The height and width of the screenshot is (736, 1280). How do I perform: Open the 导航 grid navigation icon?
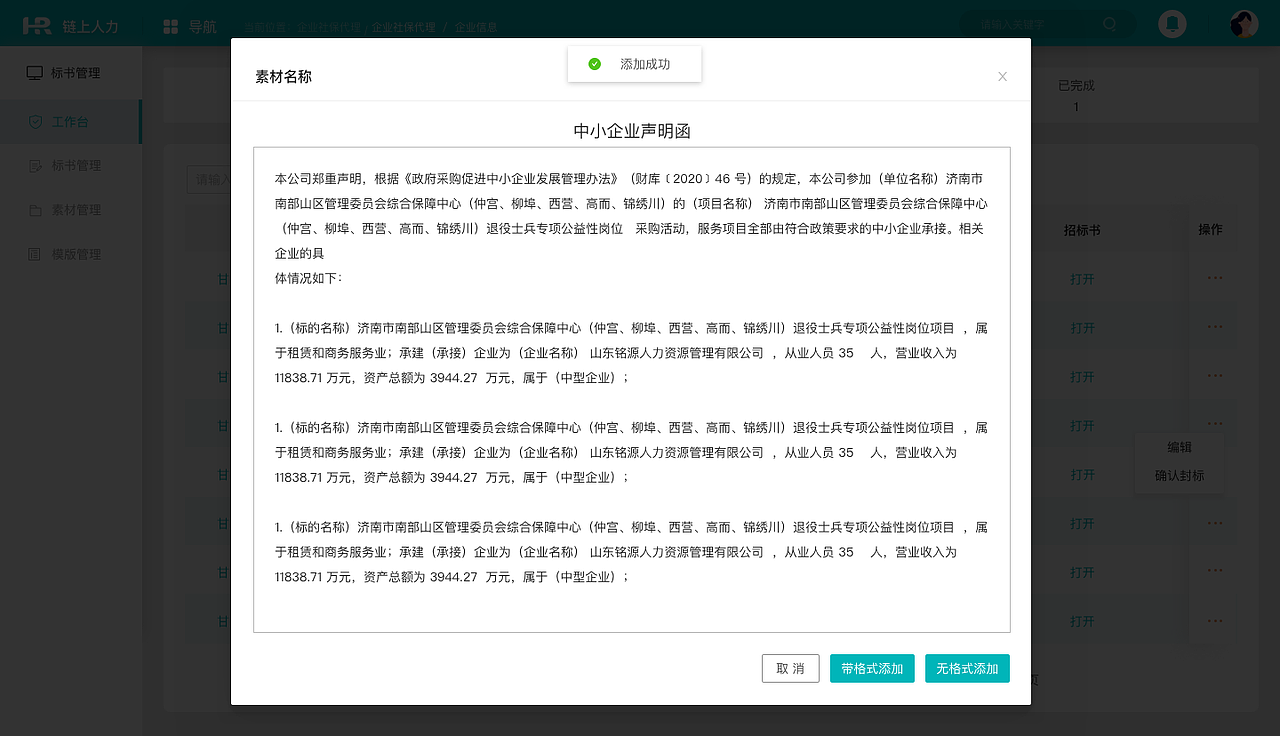tap(171, 26)
